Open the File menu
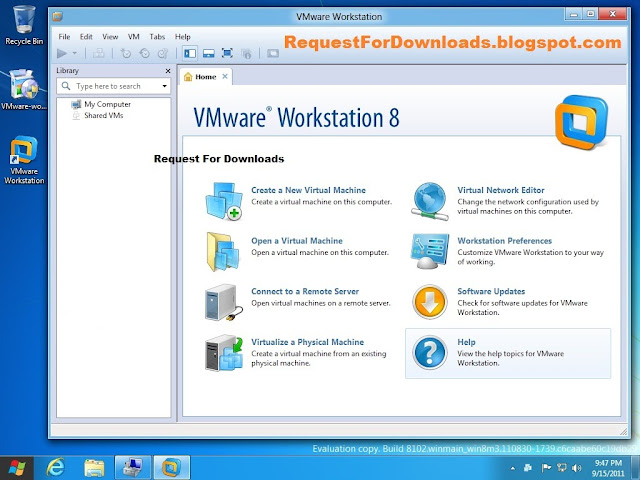The width and height of the screenshot is (640, 480). [64, 37]
